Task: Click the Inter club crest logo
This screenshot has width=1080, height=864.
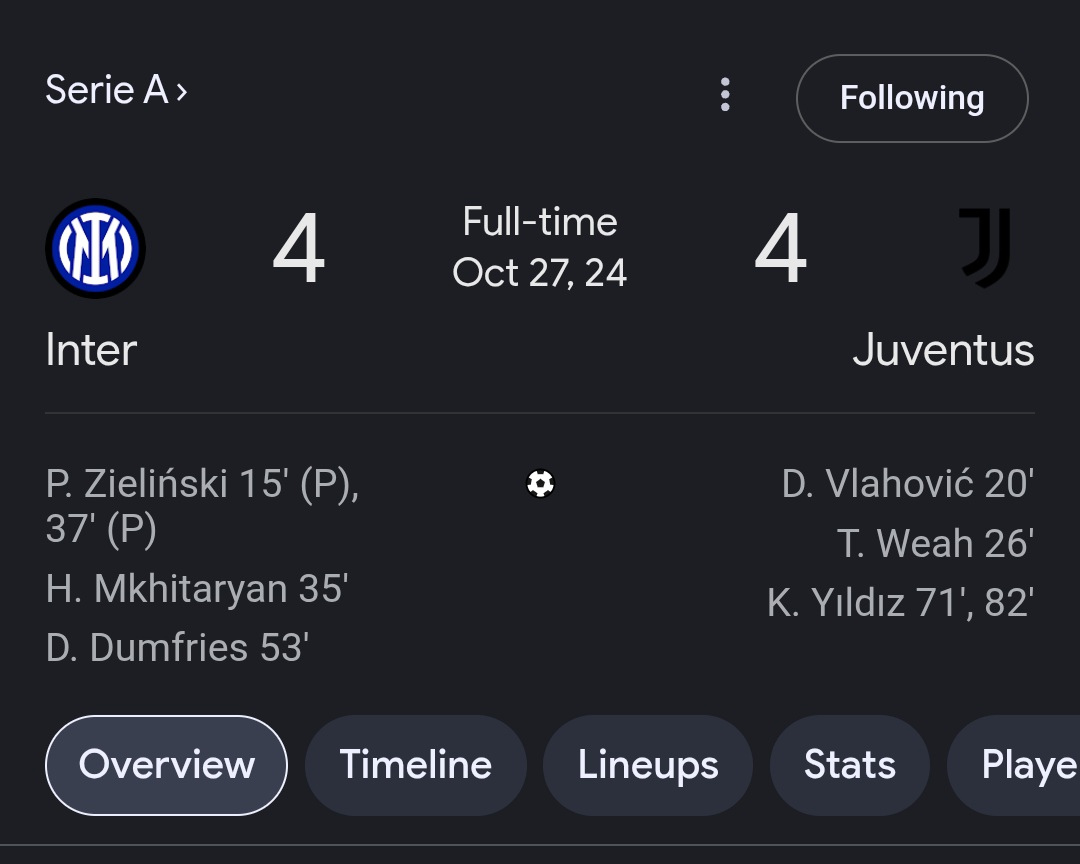Action: 95,248
